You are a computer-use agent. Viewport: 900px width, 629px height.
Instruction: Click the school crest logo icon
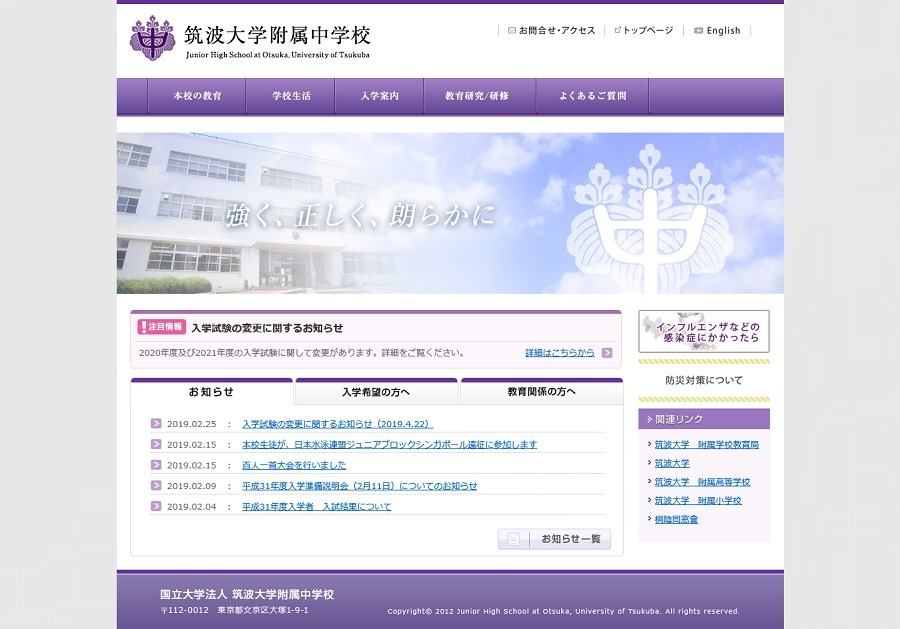pos(153,40)
